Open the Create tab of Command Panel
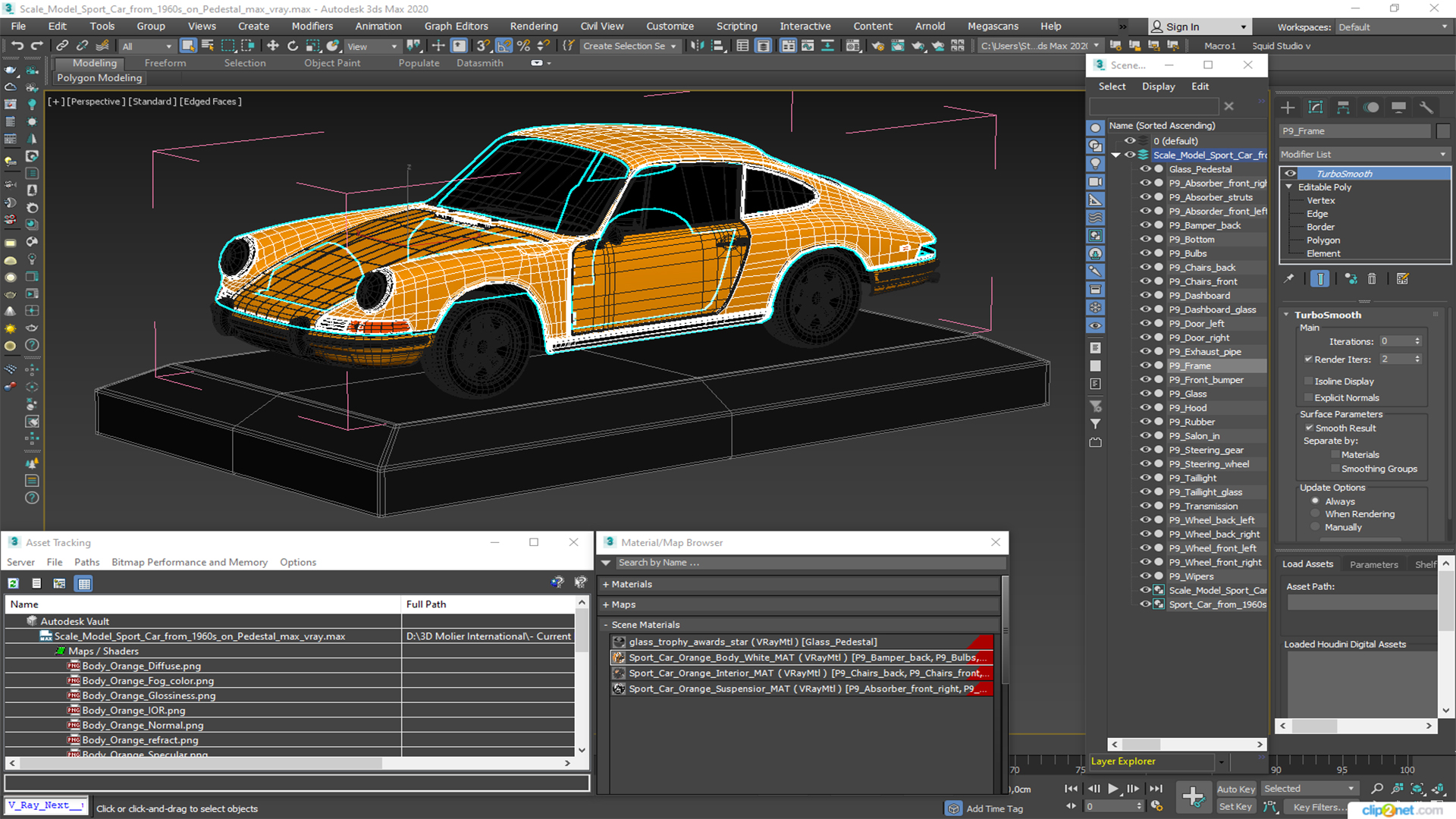The image size is (1456, 819). pos(1288,107)
